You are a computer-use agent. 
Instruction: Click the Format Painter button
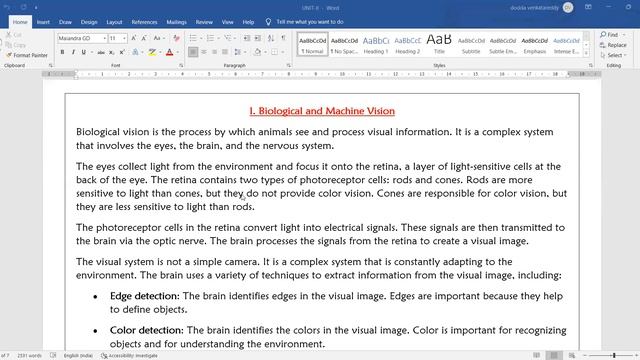point(27,55)
